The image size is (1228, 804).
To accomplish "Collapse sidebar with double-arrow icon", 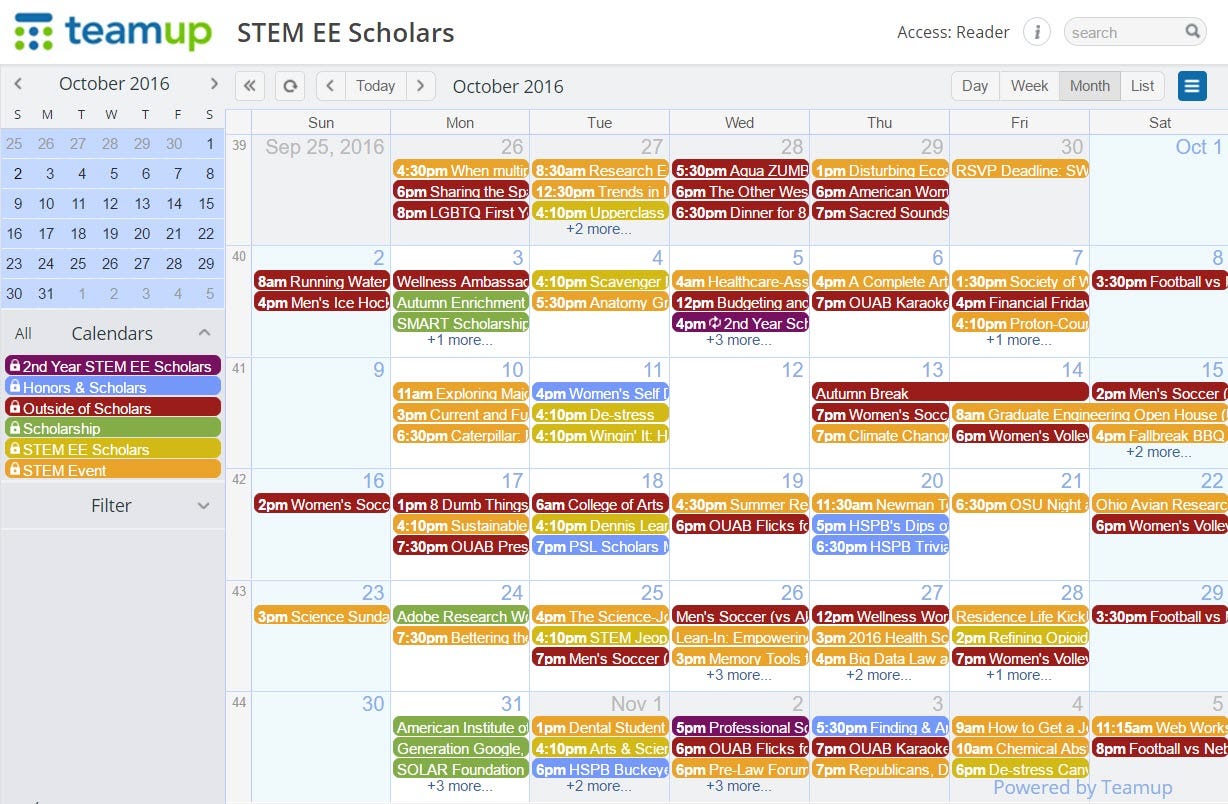I will (250, 86).
